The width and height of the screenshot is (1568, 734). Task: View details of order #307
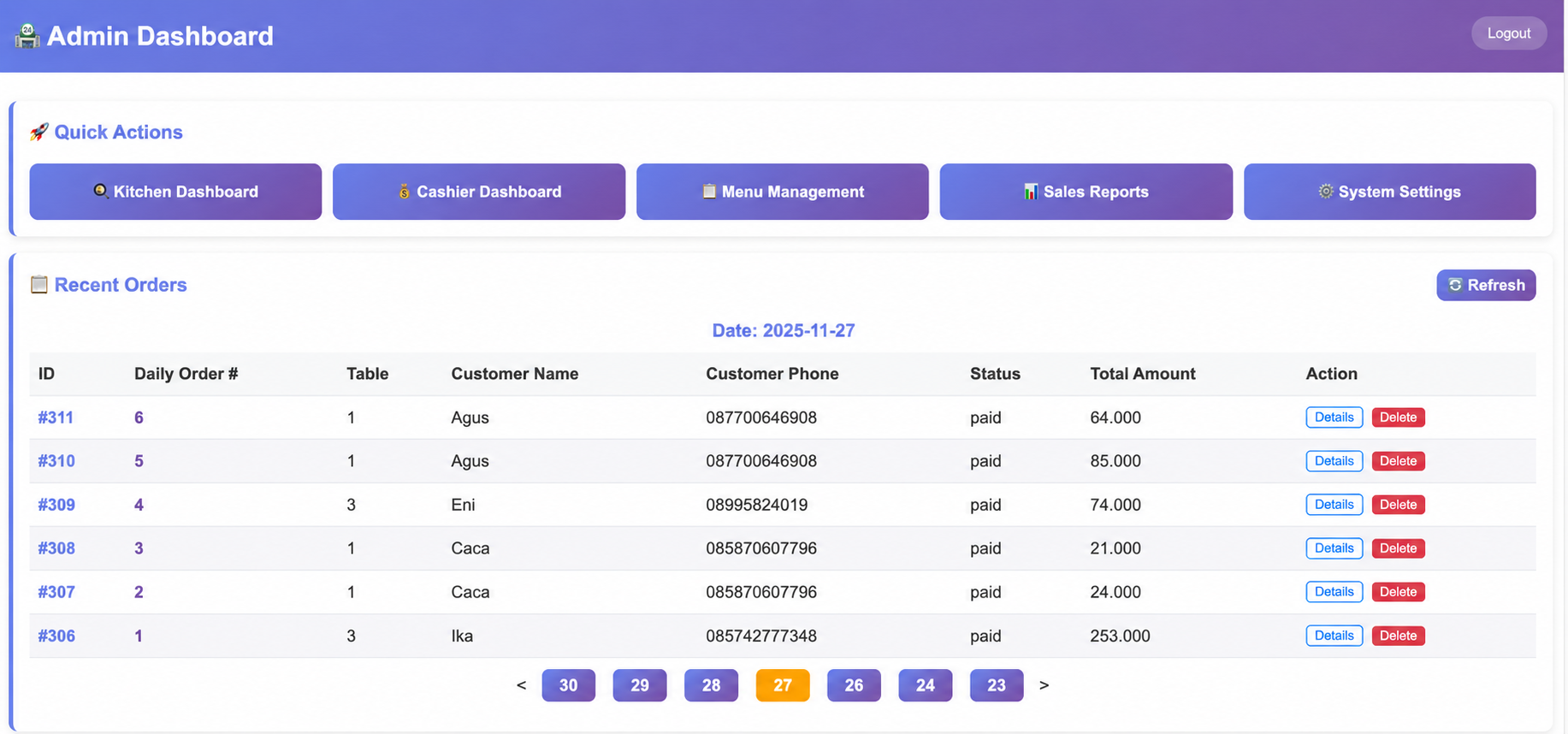[x=1334, y=592]
